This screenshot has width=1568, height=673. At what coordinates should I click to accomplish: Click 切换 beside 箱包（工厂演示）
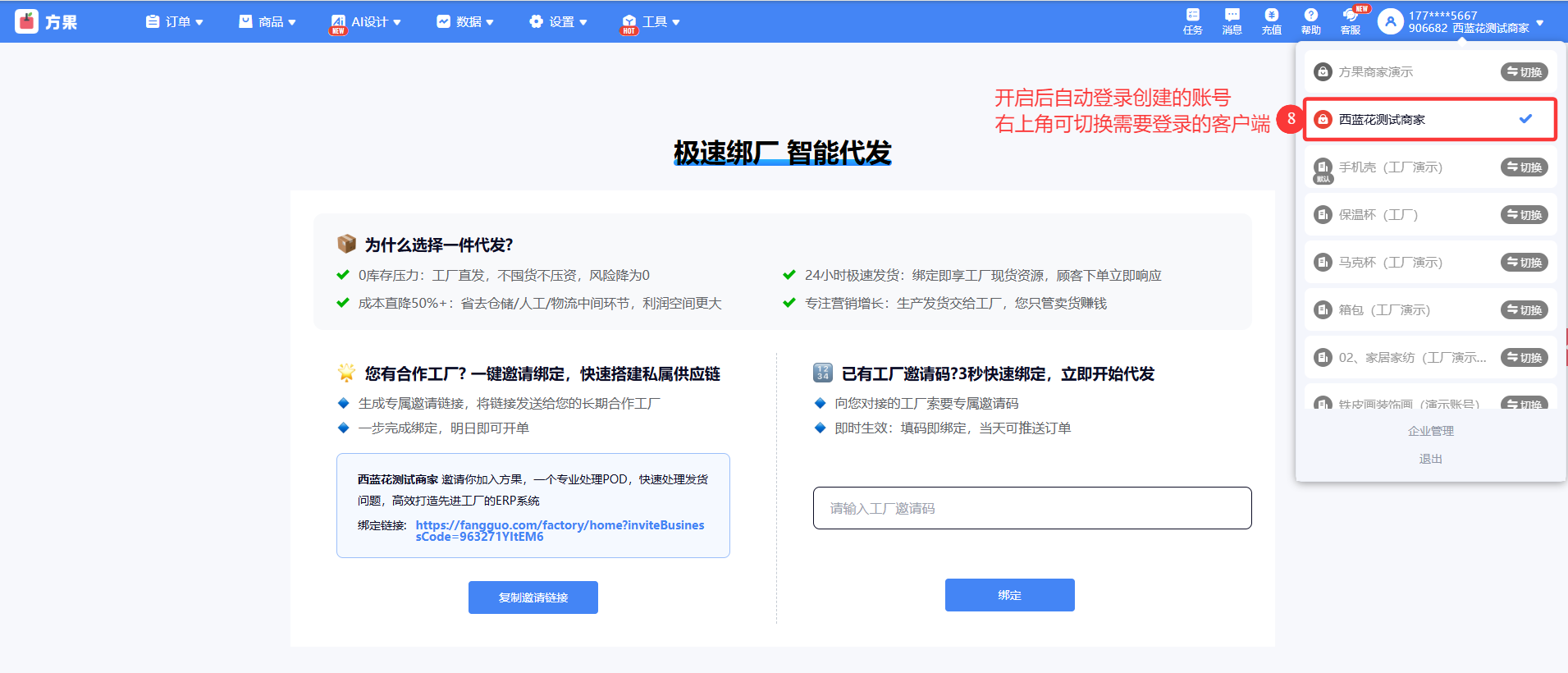tap(1524, 310)
